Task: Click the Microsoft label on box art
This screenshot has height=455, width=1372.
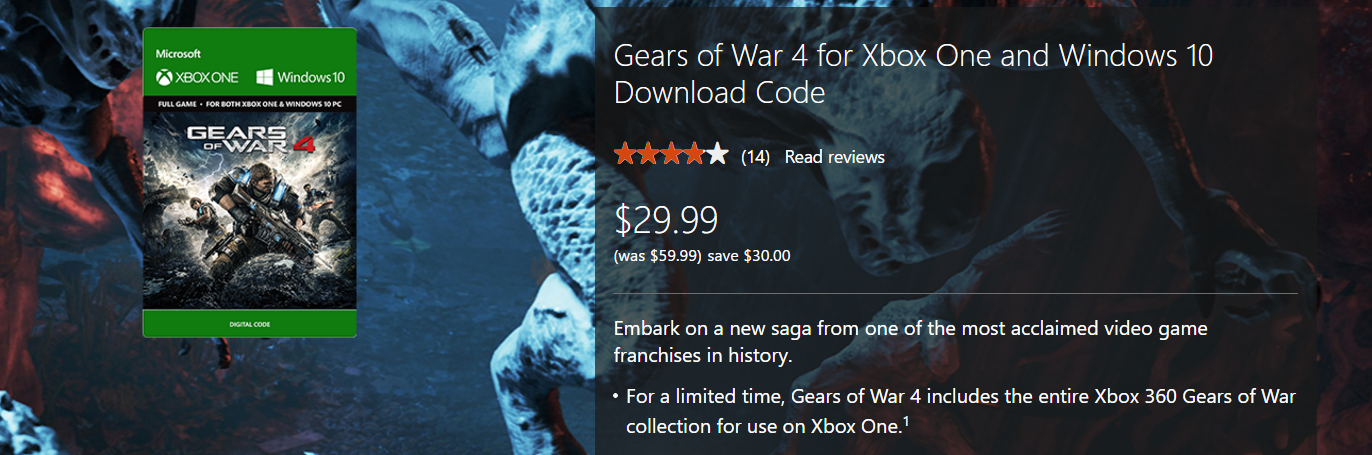Action: 178,53
